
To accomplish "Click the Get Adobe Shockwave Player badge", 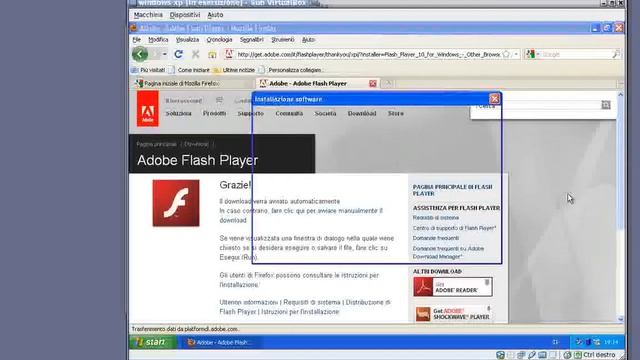I will click(453, 314).
